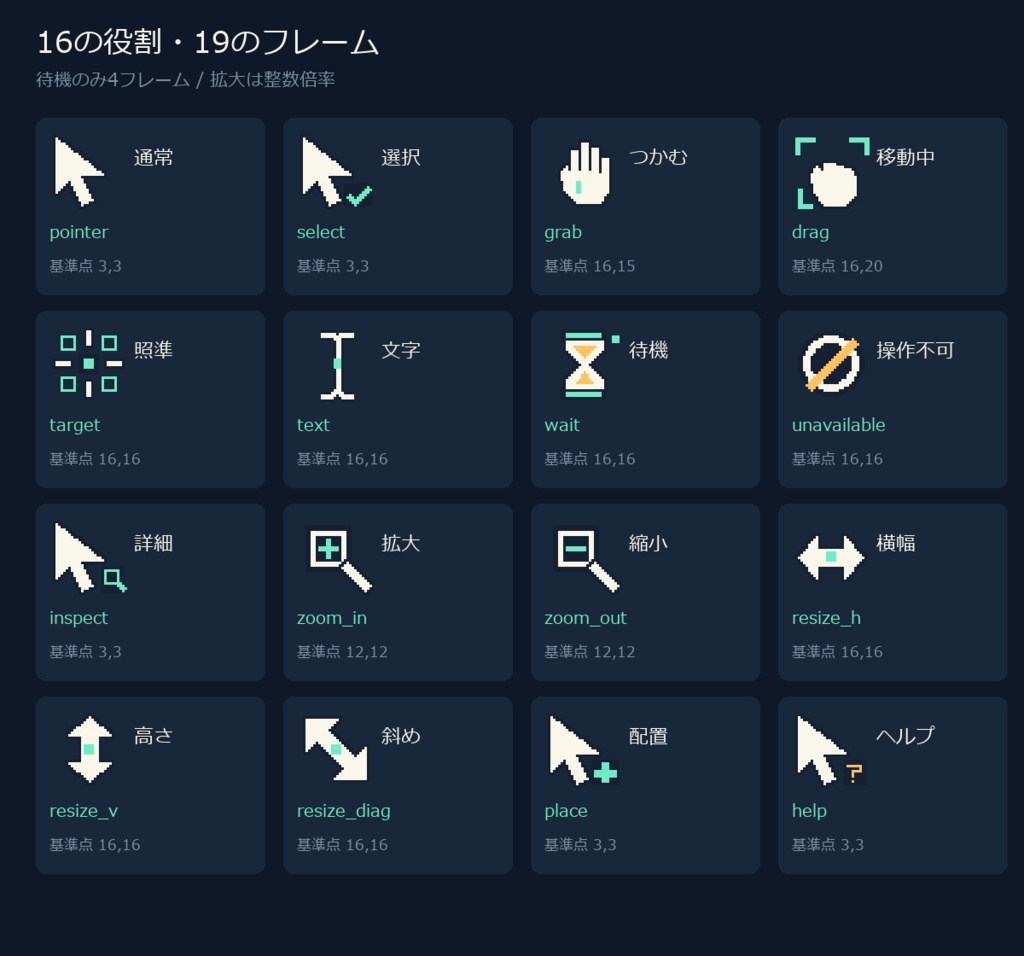Click the 'zoom_in' name label
Image resolution: width=1024 pixels, height=956 pixels.
tap(332, 618)
